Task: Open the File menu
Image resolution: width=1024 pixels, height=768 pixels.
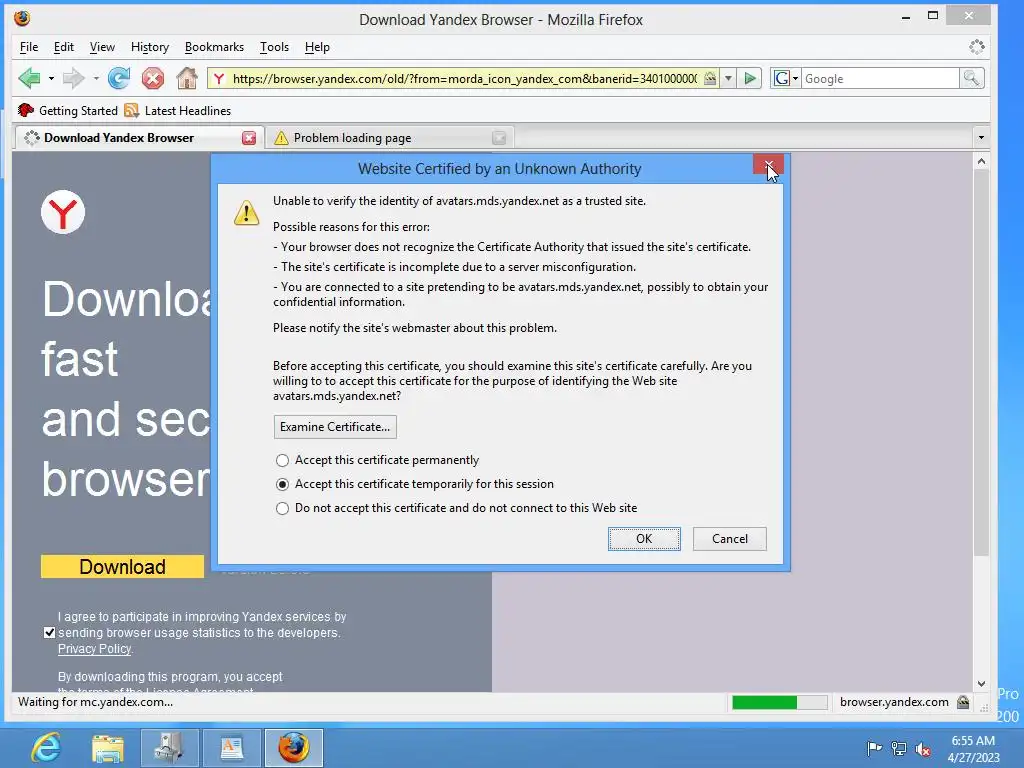Action: pyautogui.click(x=29, y=47)
